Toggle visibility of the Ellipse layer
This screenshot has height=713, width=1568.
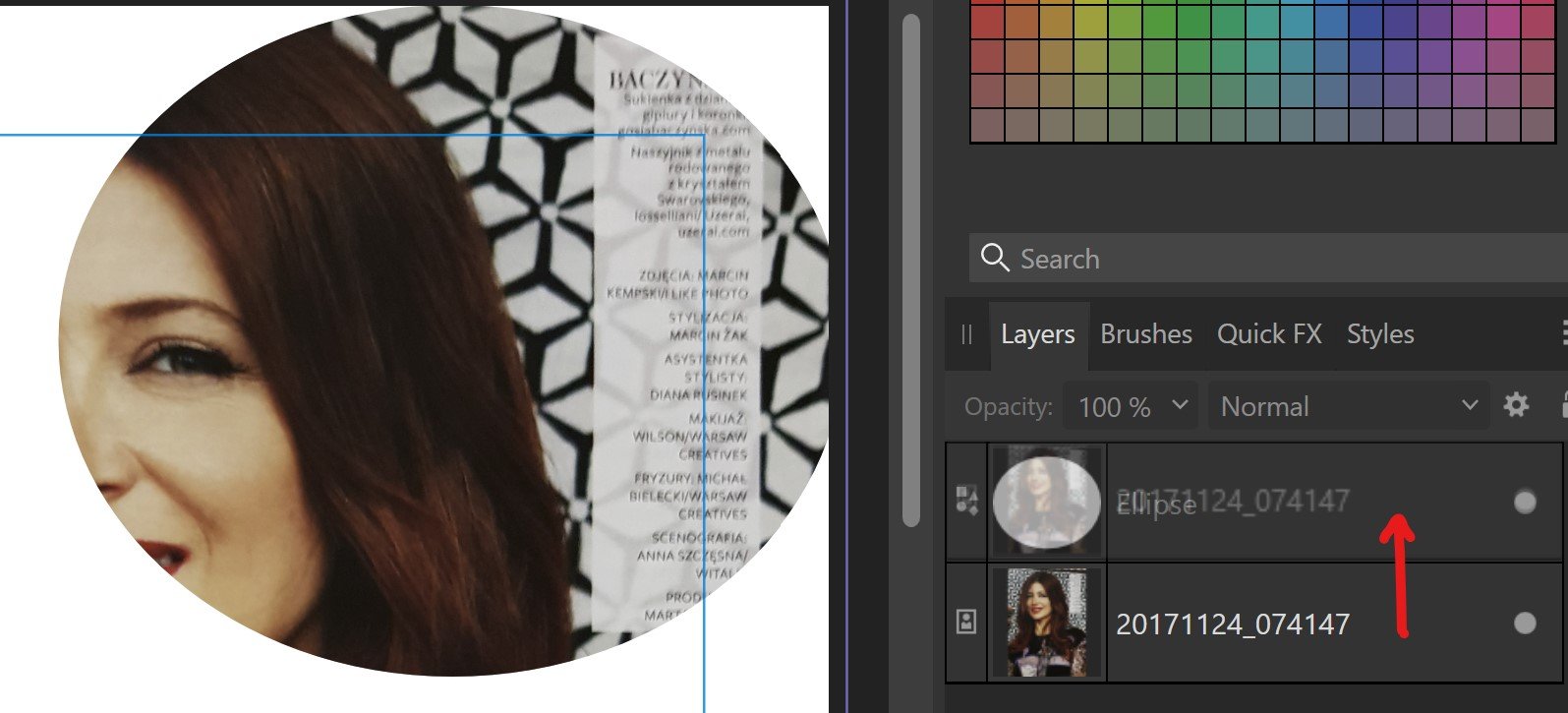point(1525,503)
